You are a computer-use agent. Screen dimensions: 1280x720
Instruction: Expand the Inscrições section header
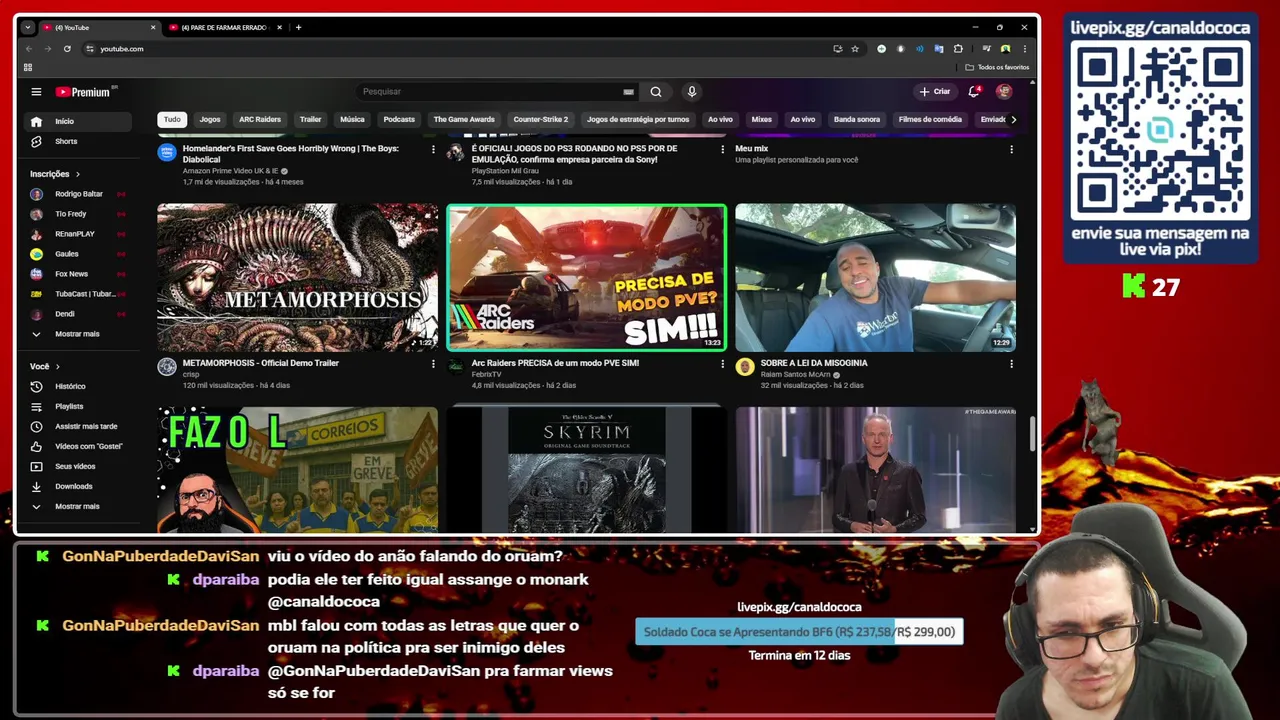55,174
